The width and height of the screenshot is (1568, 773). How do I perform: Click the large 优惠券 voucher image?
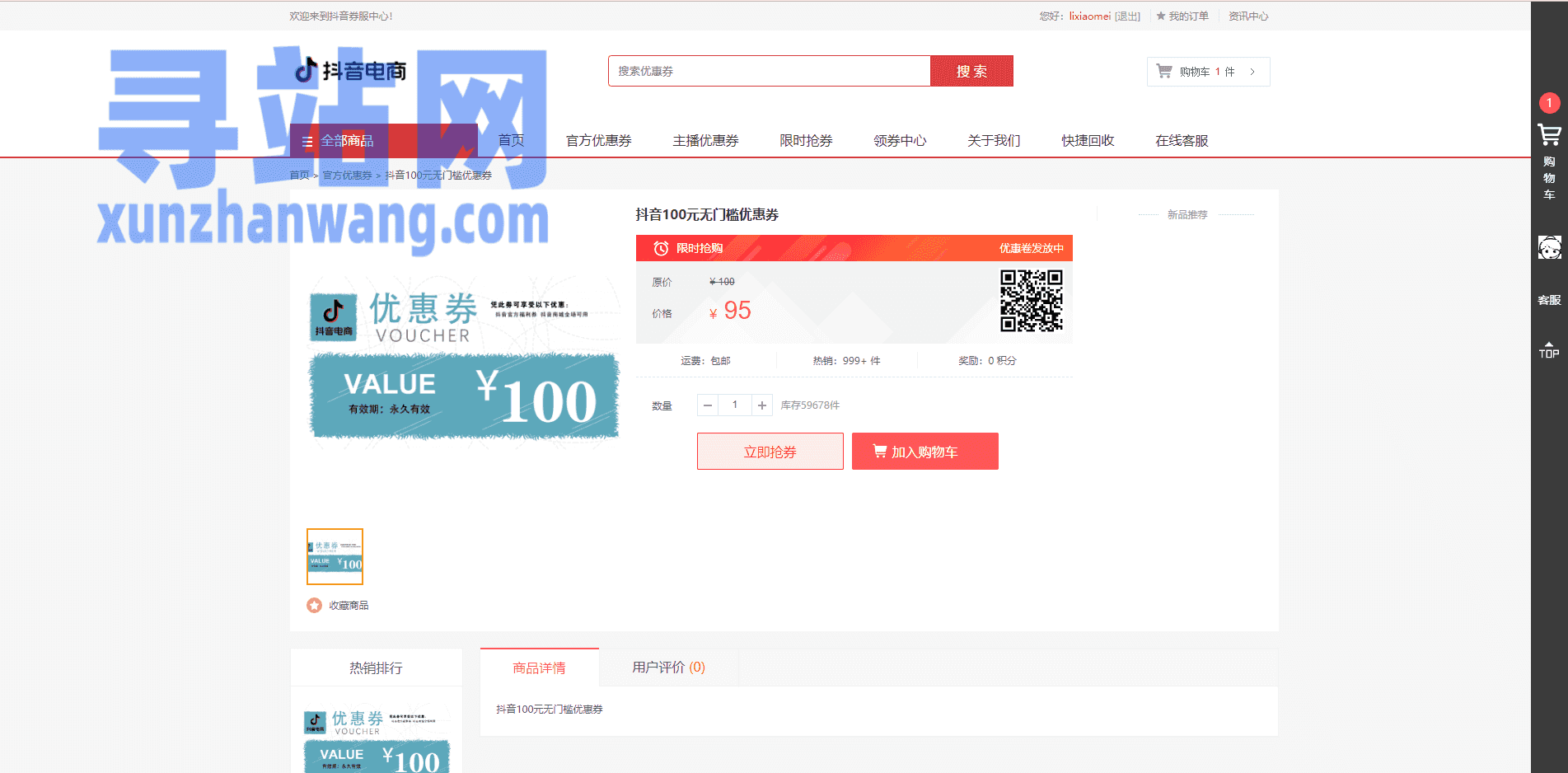point(464,363)
